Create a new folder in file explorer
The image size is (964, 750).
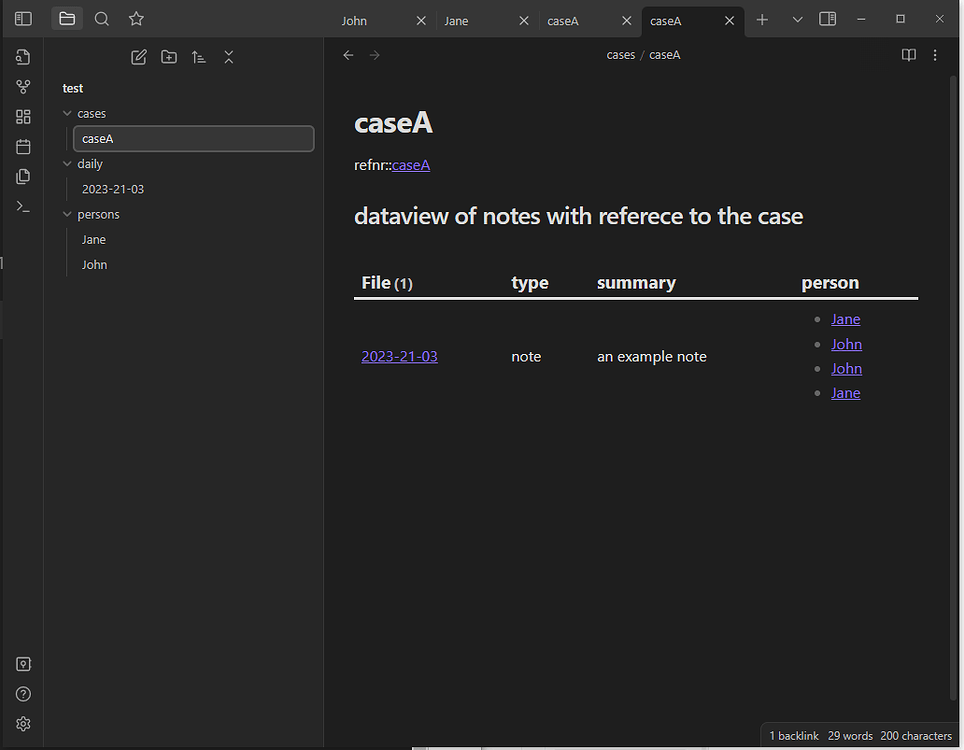(x=169, y=57)
